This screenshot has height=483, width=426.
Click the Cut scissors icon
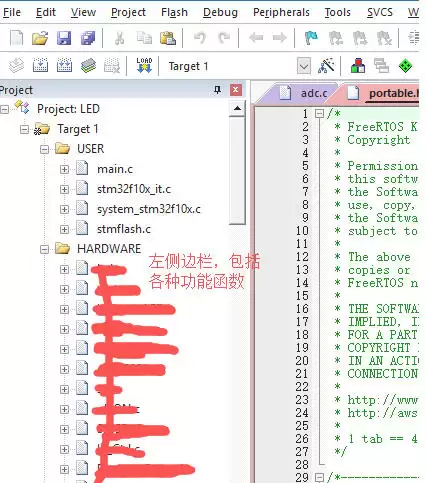click(x=119, y=38)
